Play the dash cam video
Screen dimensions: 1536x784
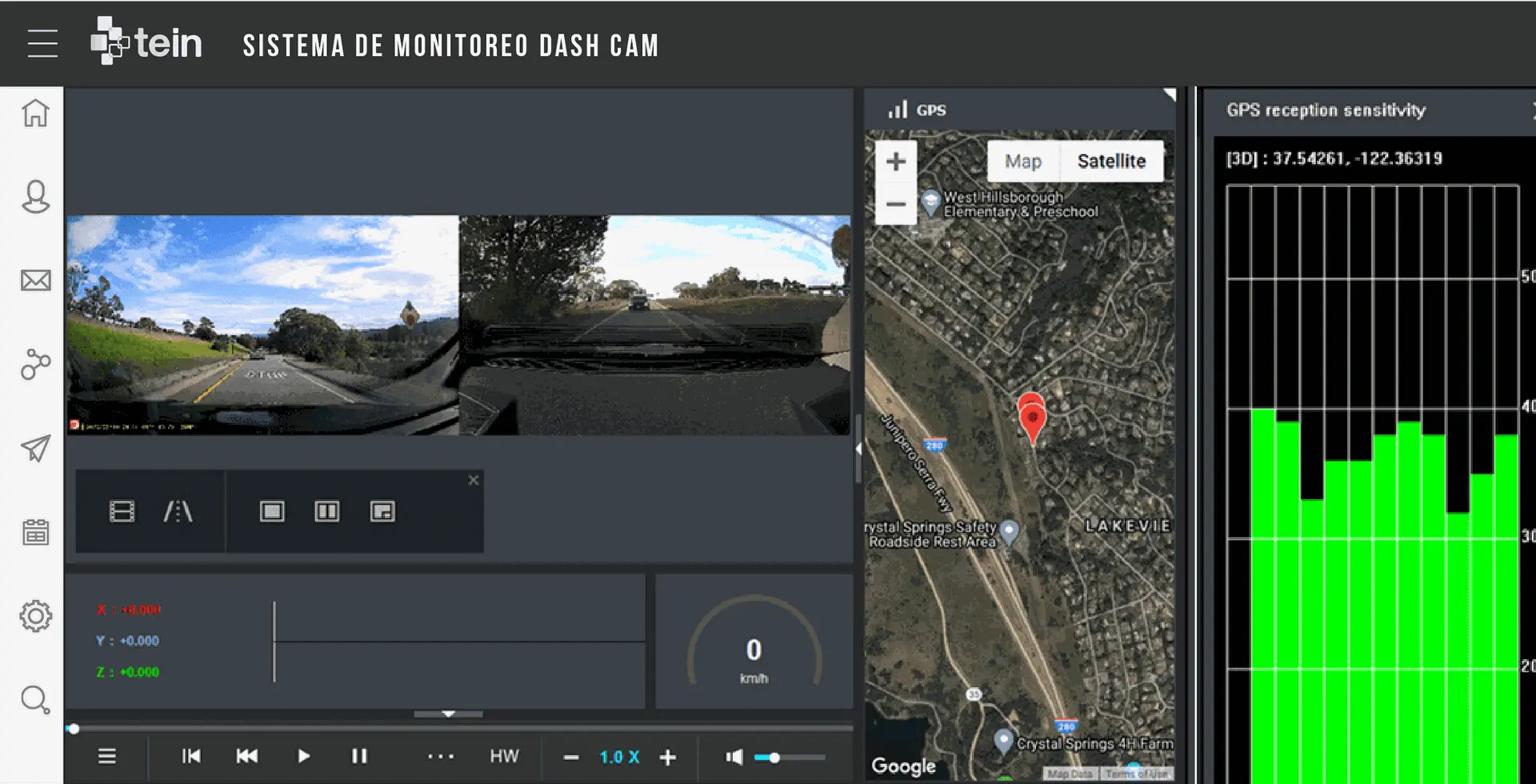pyautogui.click(x=303, y=756)
